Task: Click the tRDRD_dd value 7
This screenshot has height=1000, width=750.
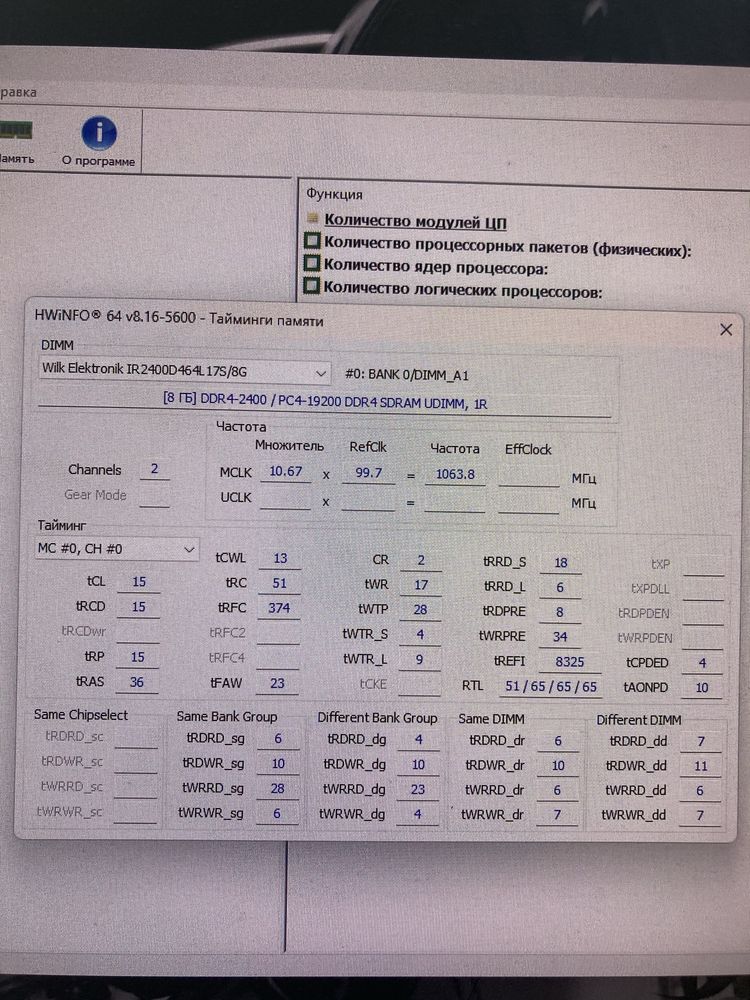Action: [701, 742]
